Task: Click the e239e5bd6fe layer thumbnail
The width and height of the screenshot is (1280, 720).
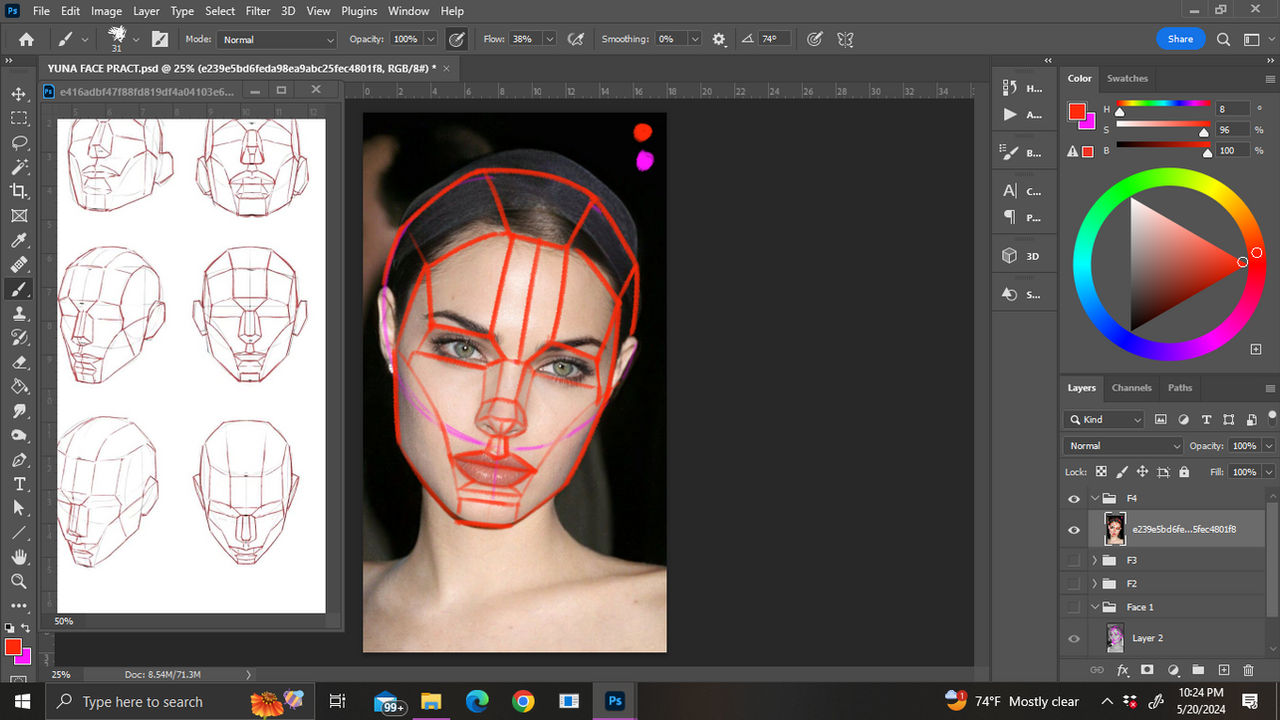Action: (1114, 529)
